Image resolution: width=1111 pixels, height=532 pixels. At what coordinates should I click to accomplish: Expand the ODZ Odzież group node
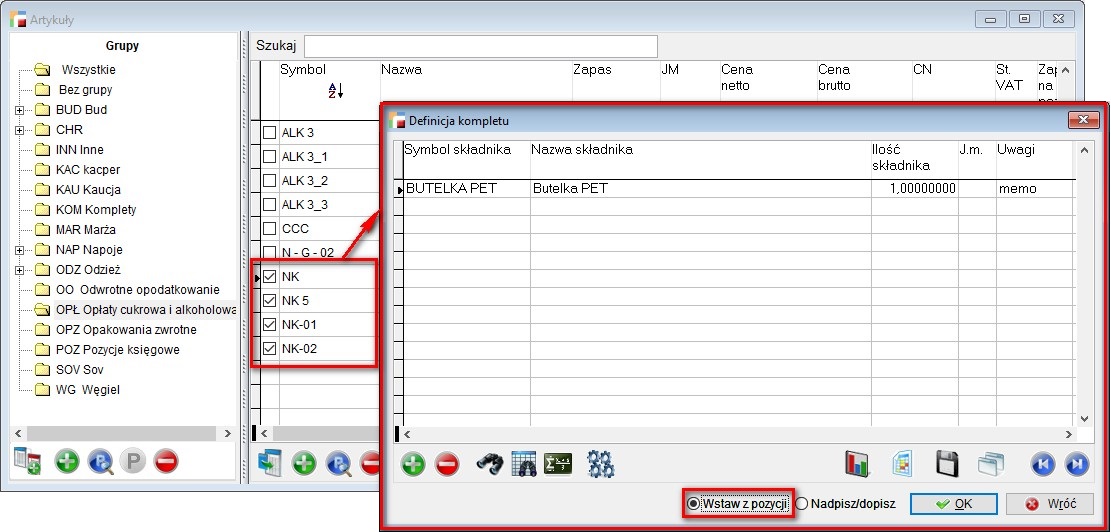[19, 270]
